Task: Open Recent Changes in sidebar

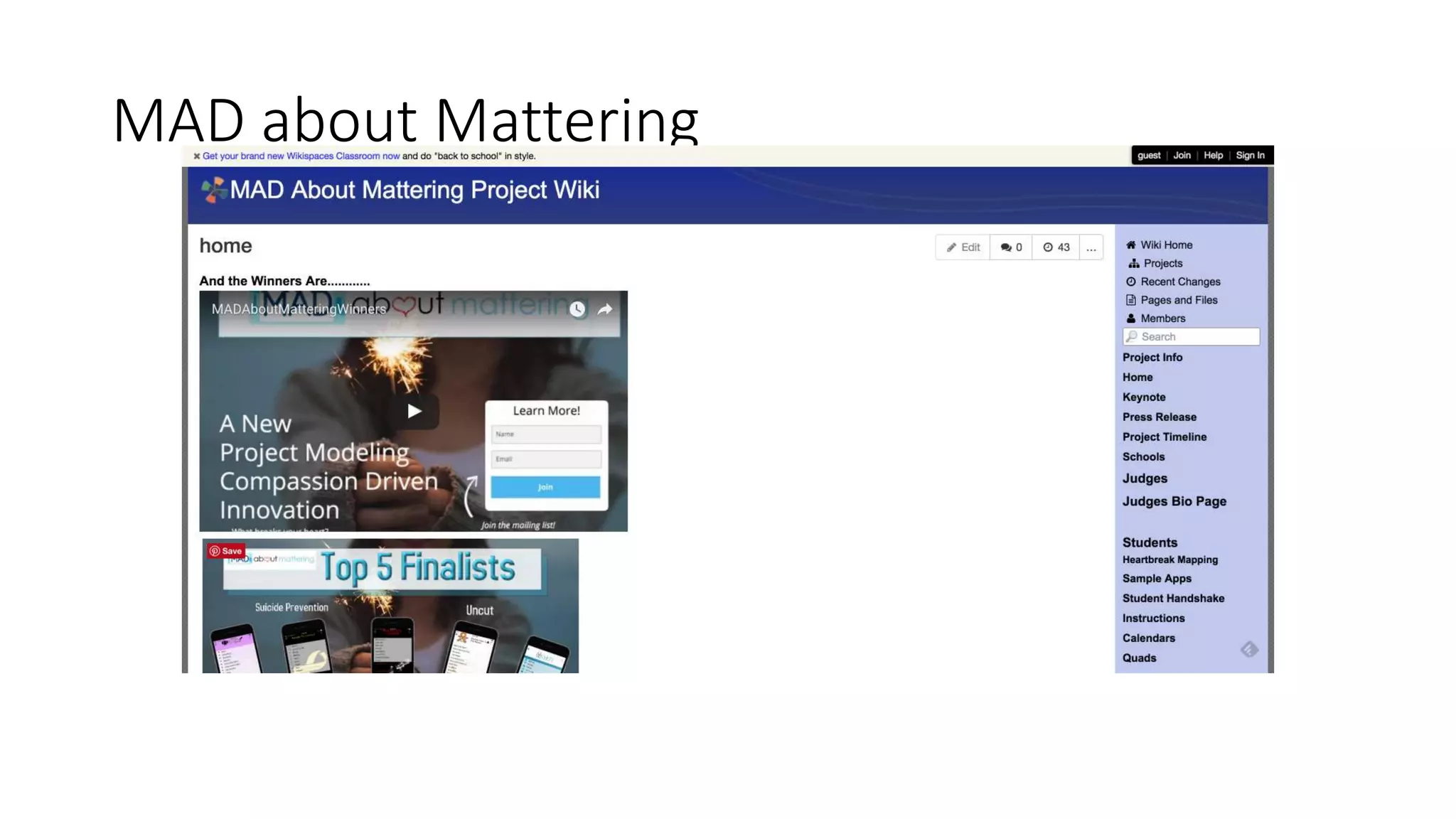Action: tap(1173, 282)
